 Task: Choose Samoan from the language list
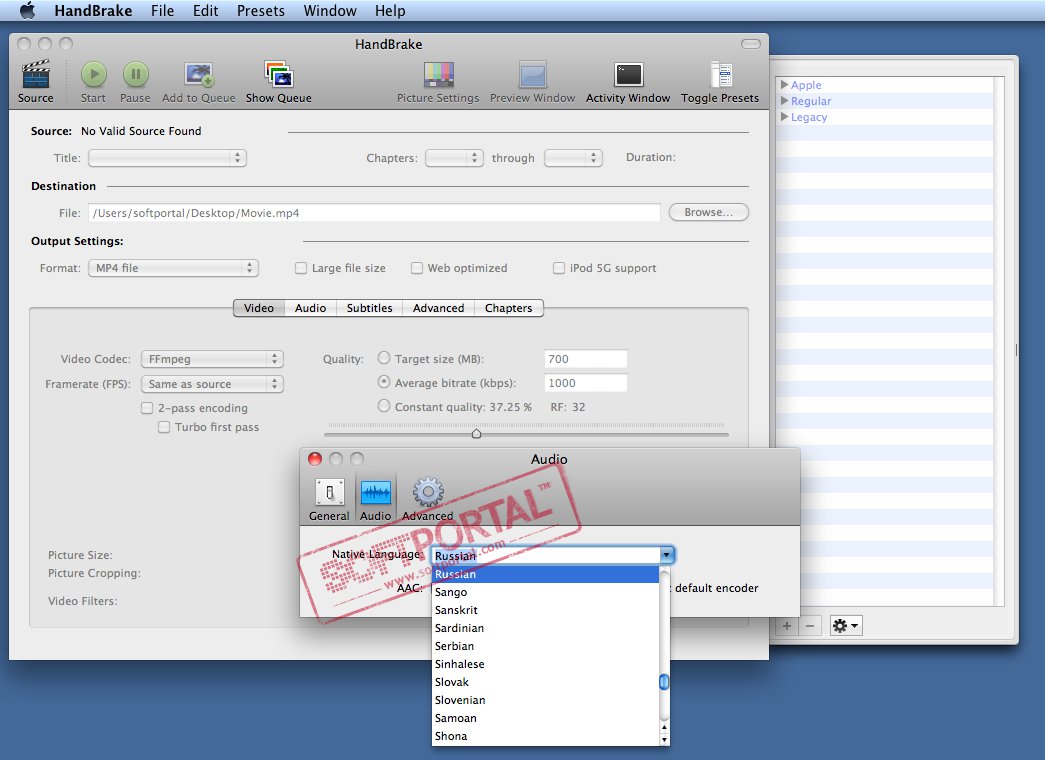tap(545, 718)
